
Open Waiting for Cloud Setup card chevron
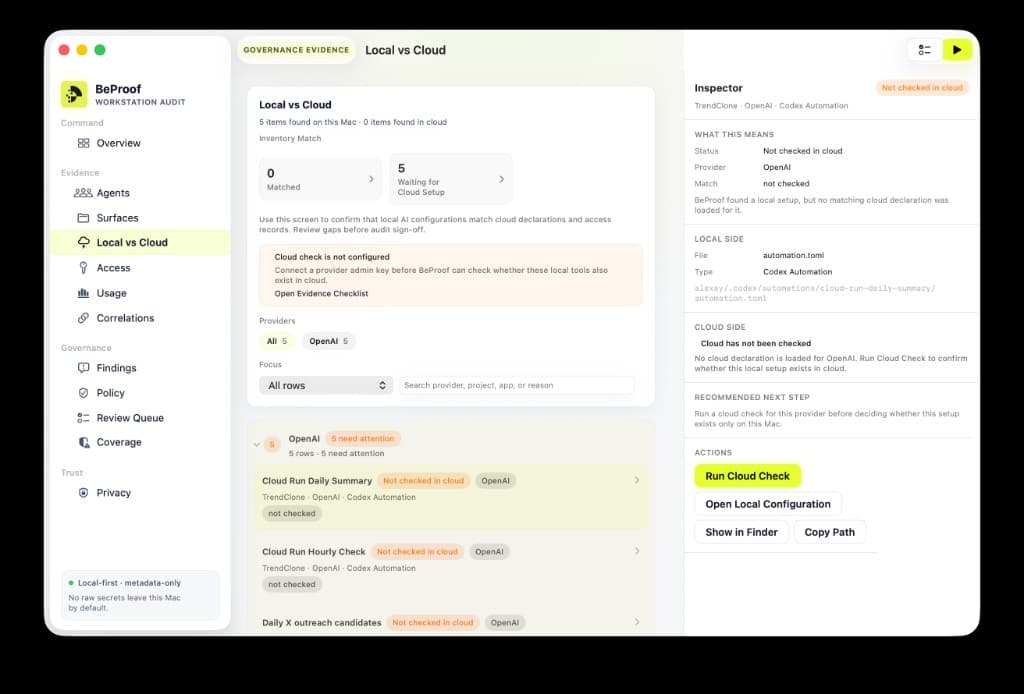[x=502, y=179]
